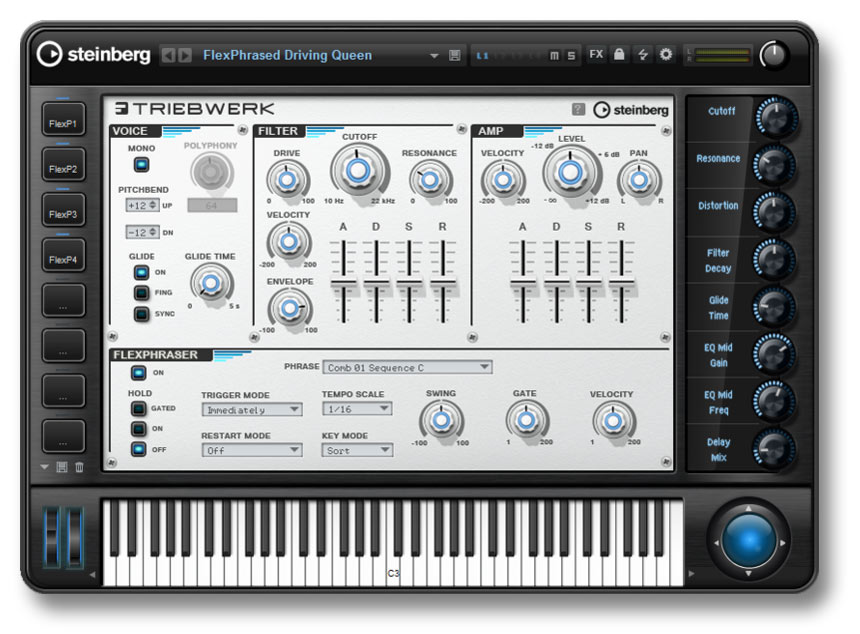Open the Key Mode Sort dropdown
This screenshot has height=634, width=860.
tap(357, 450)
